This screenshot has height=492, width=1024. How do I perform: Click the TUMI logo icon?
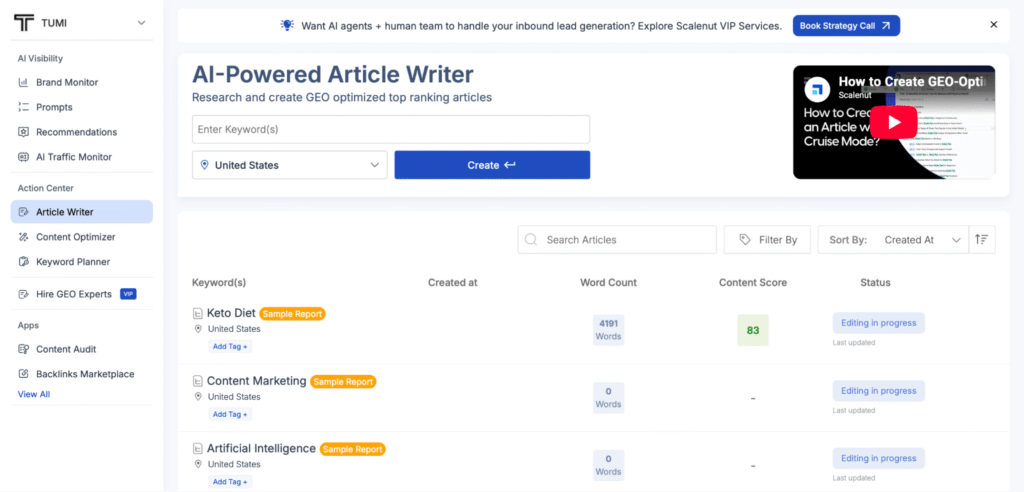click(x=24, y=23)
